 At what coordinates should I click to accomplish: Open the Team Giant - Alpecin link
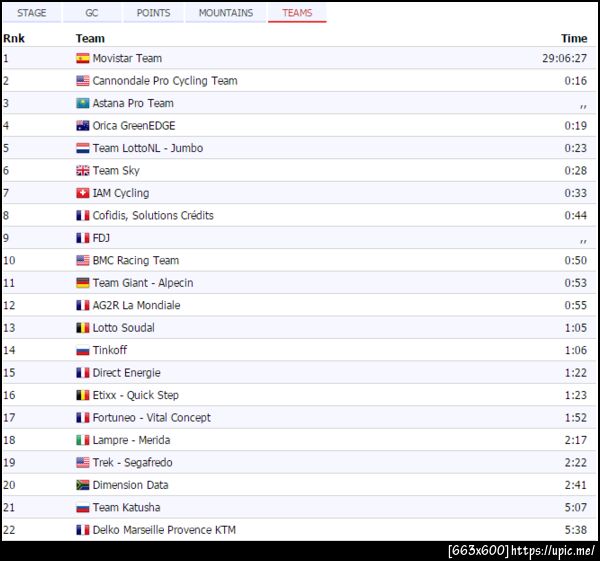click(x=143, y=283)
